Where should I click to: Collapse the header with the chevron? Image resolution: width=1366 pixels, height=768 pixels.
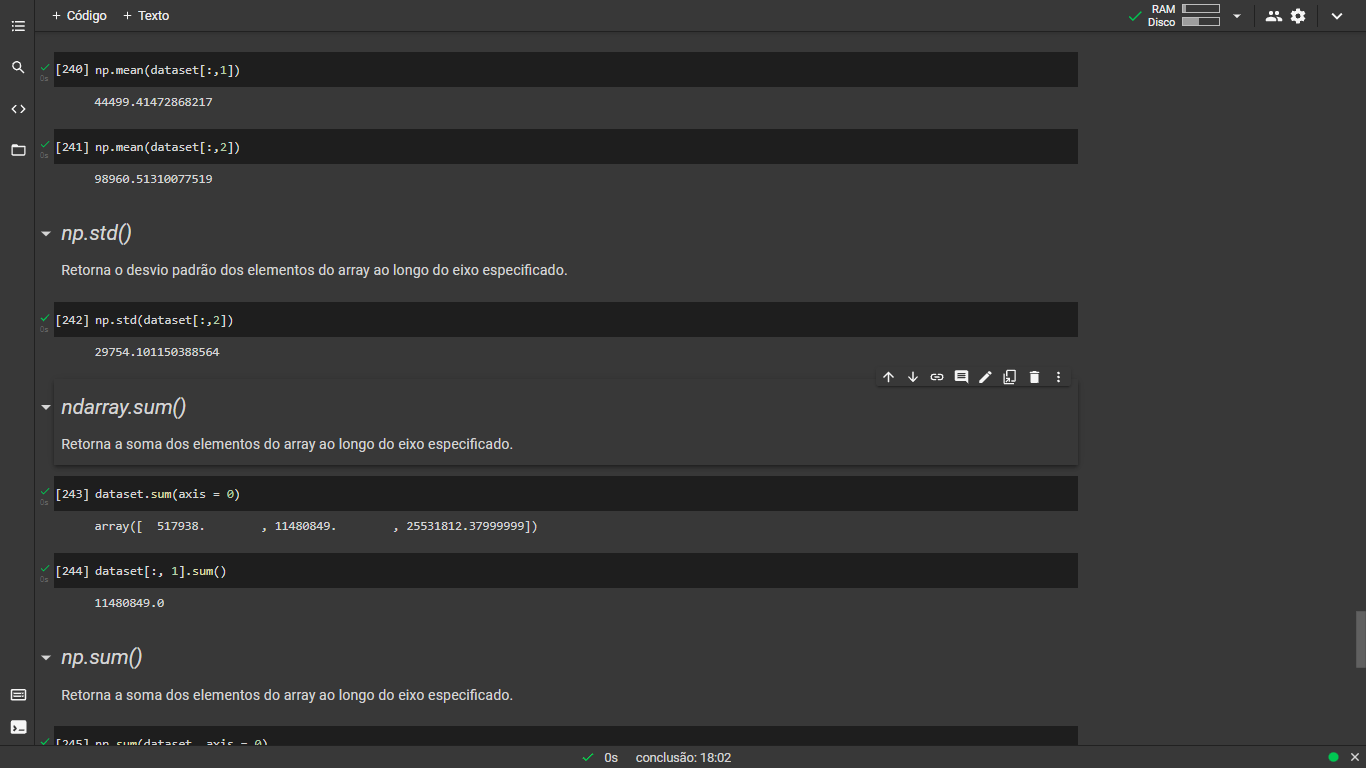click(x=1337, y=16)
